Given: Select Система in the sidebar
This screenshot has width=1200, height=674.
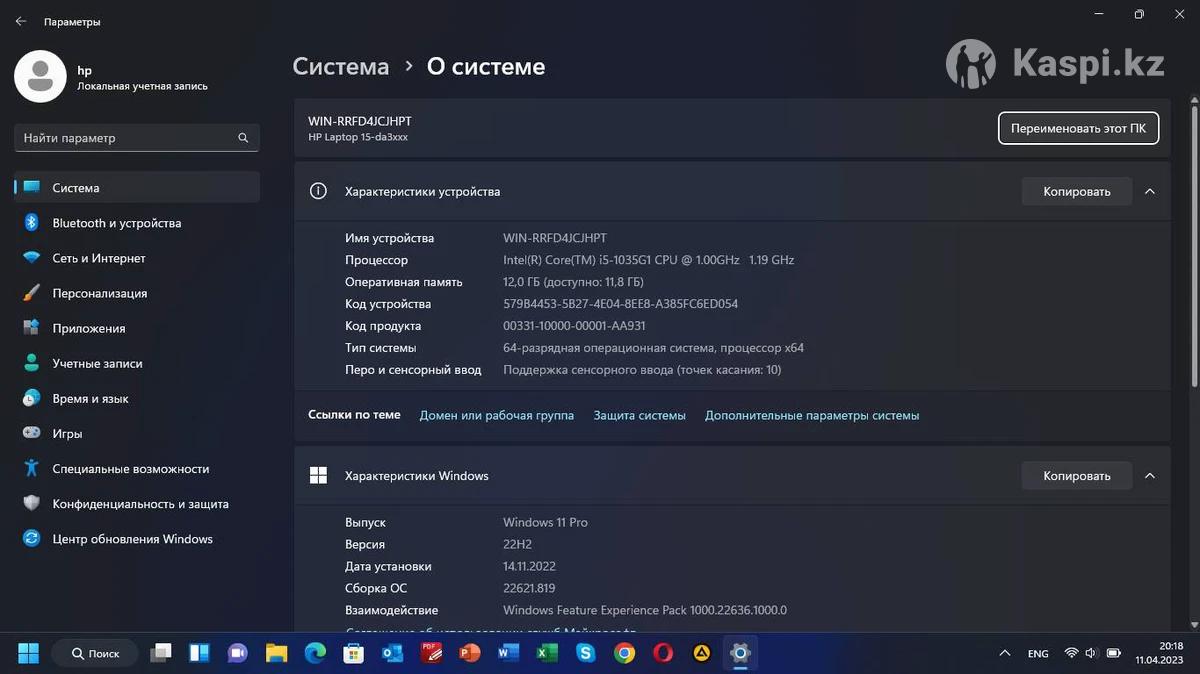Looking at the screenshot, I should pyautogui.click(x=137, y=188).
